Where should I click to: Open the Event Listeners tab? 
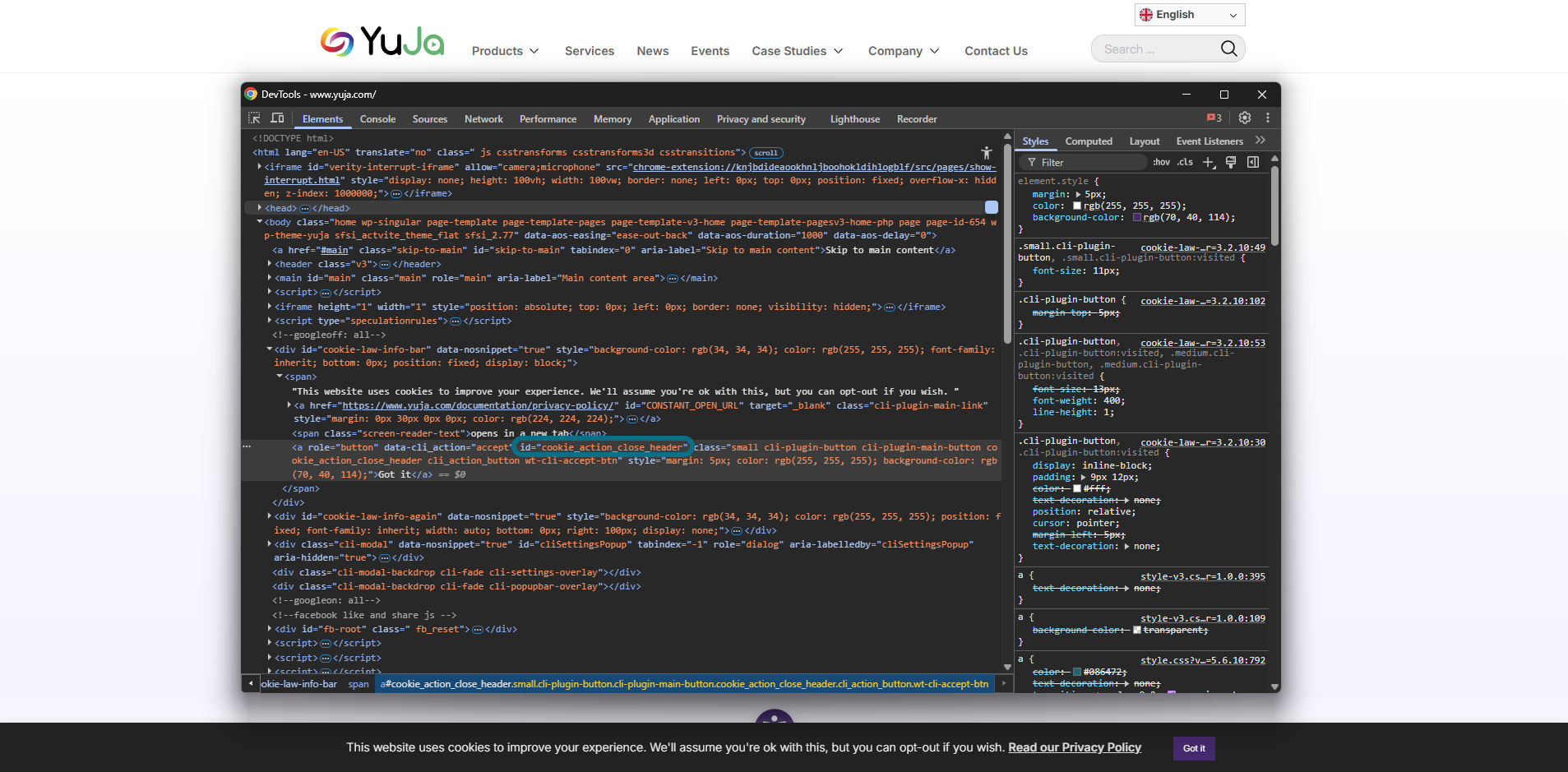[1210, 141]
